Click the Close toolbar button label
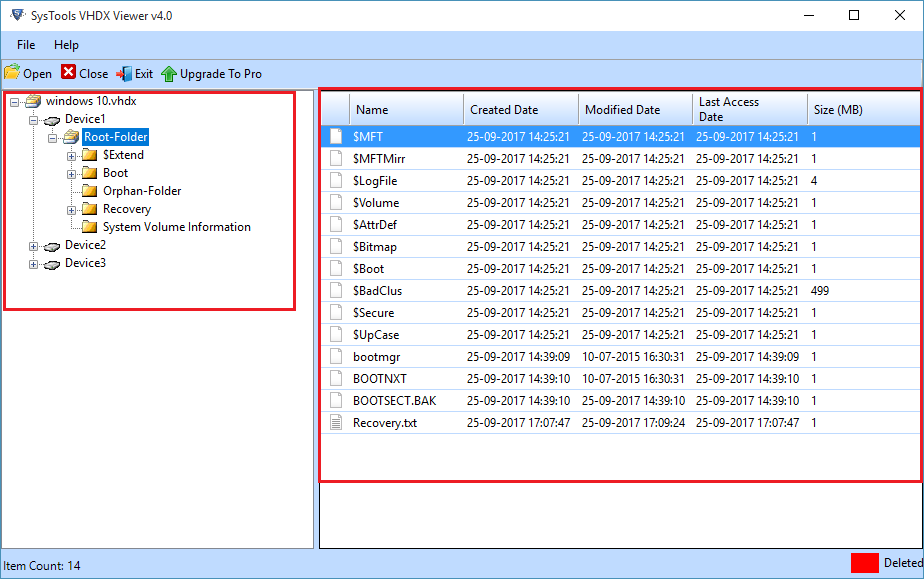This screenshot has height=579, width=924. 94,74
